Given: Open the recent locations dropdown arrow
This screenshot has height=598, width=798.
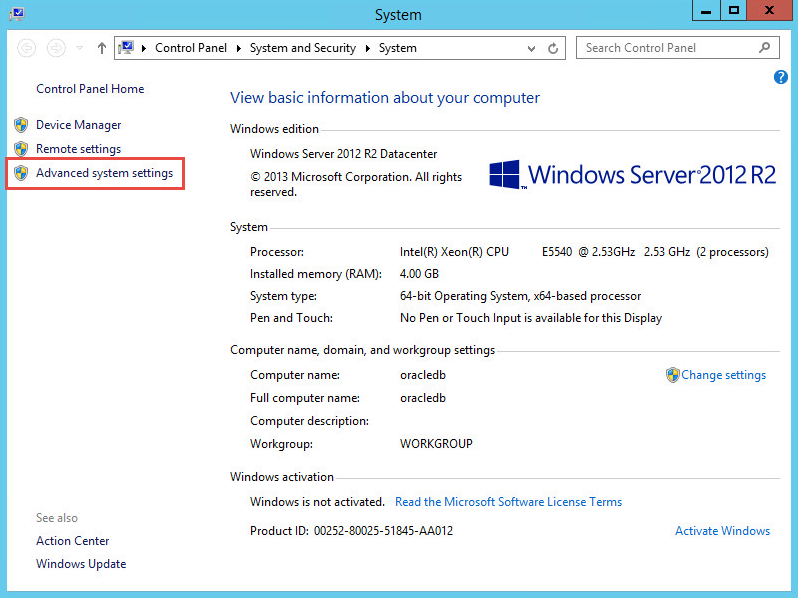Looking at the screenshot, I should point(79,48).
